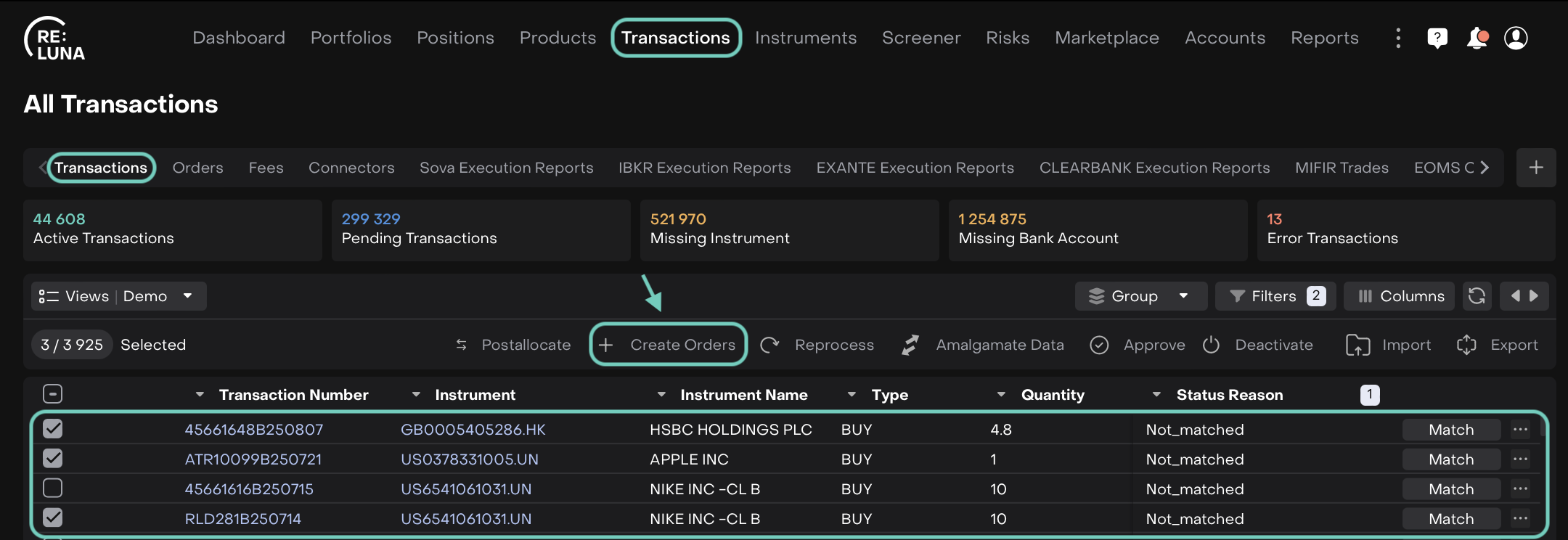Screen dimensions: 1568x540
Task: Click the Create Orders button
Action: pos(668,345)
